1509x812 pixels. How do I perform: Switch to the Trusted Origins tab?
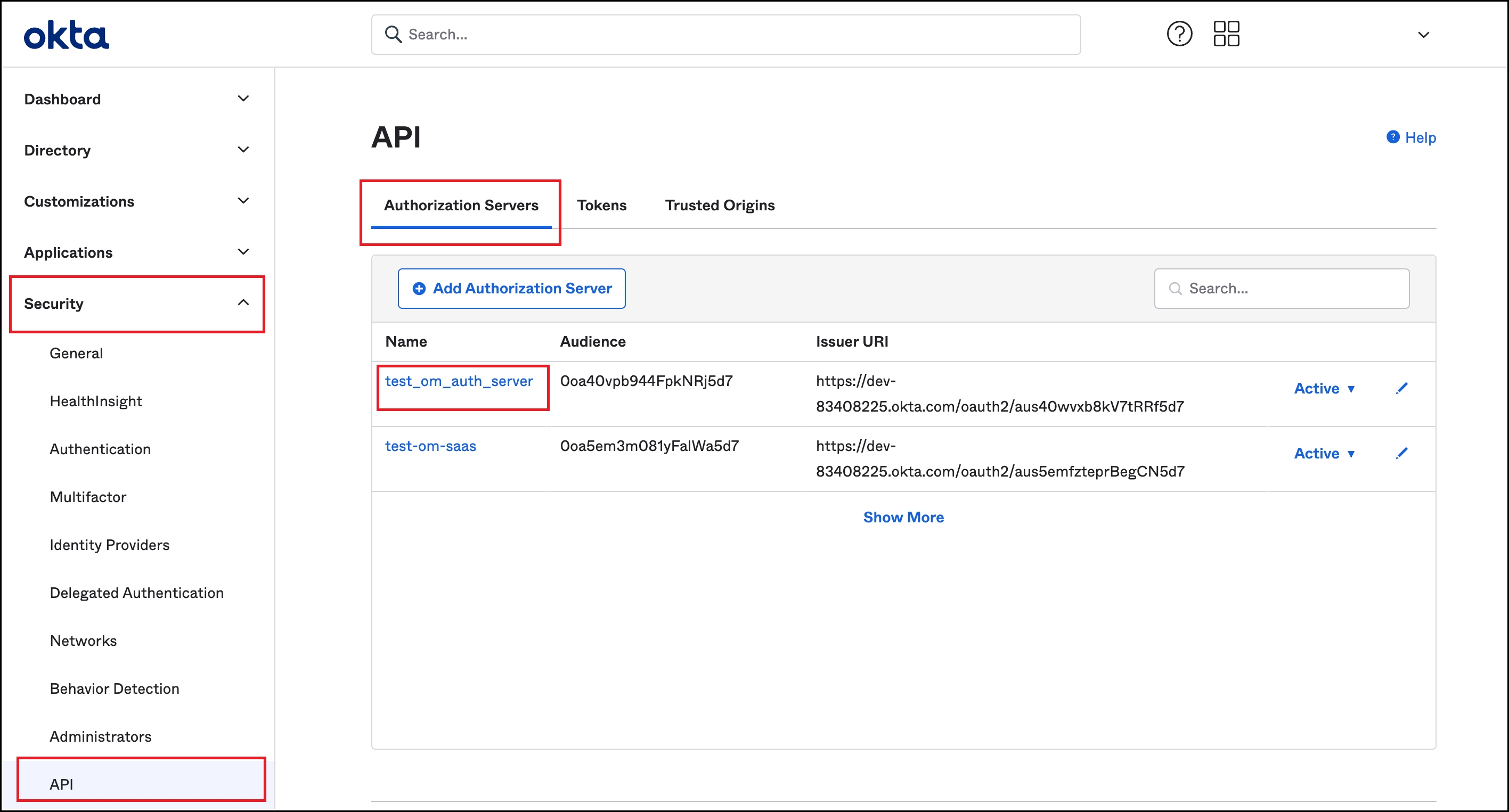(720, 205)
